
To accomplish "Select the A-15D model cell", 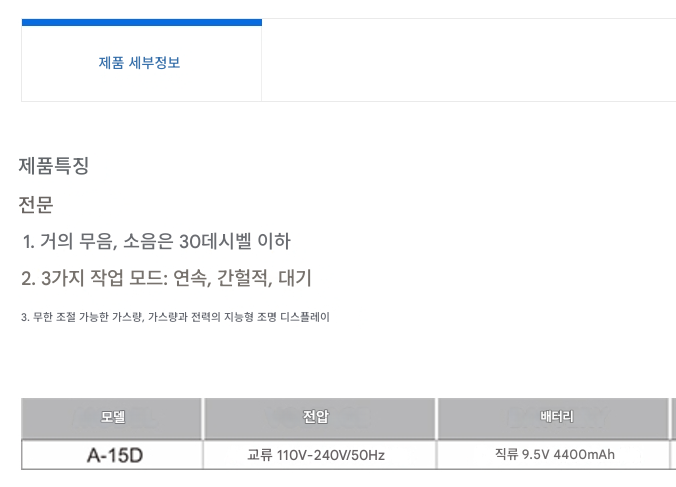I will click(x=114, y=456).
